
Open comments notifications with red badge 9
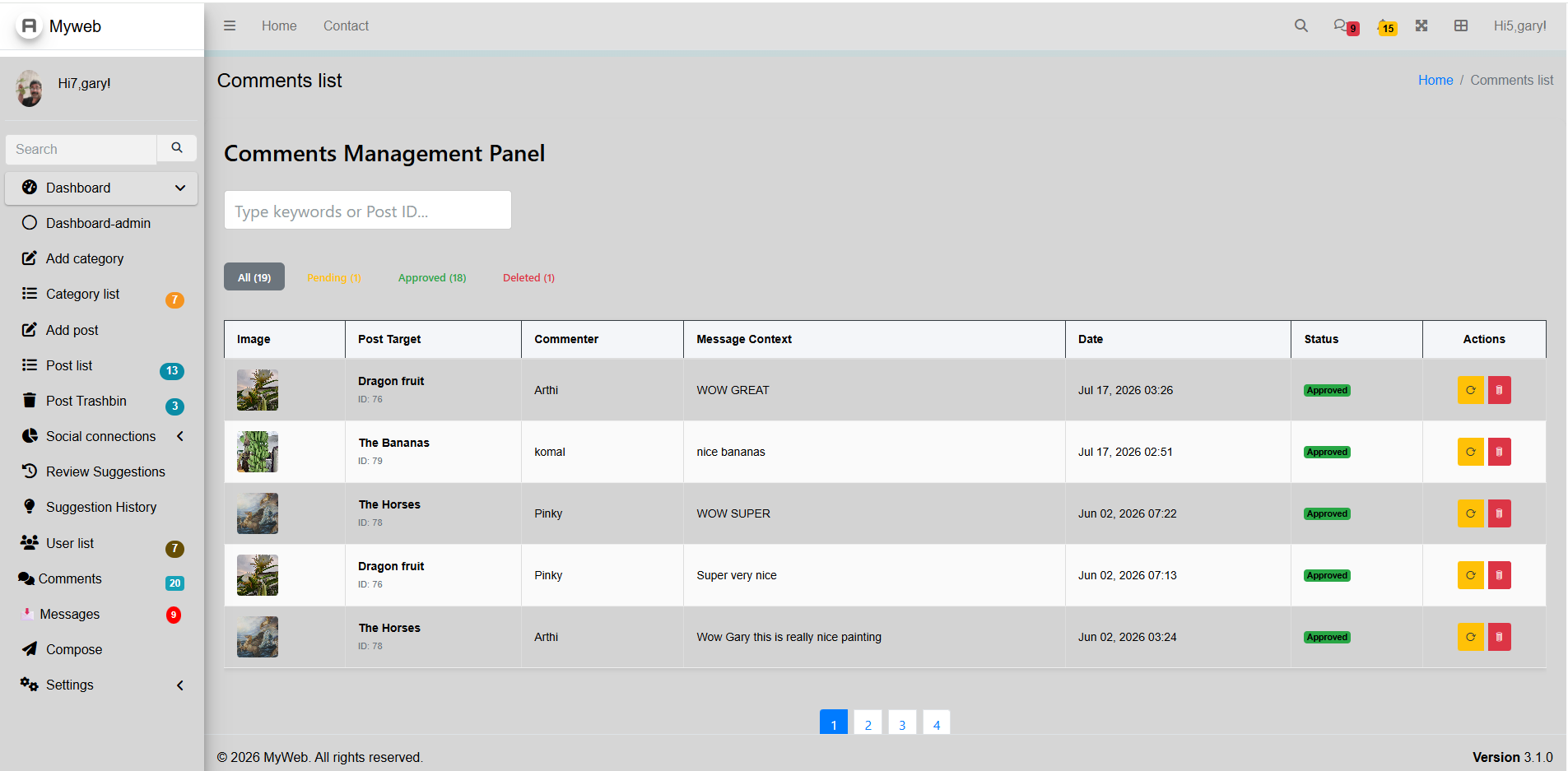coord(1346,26)
